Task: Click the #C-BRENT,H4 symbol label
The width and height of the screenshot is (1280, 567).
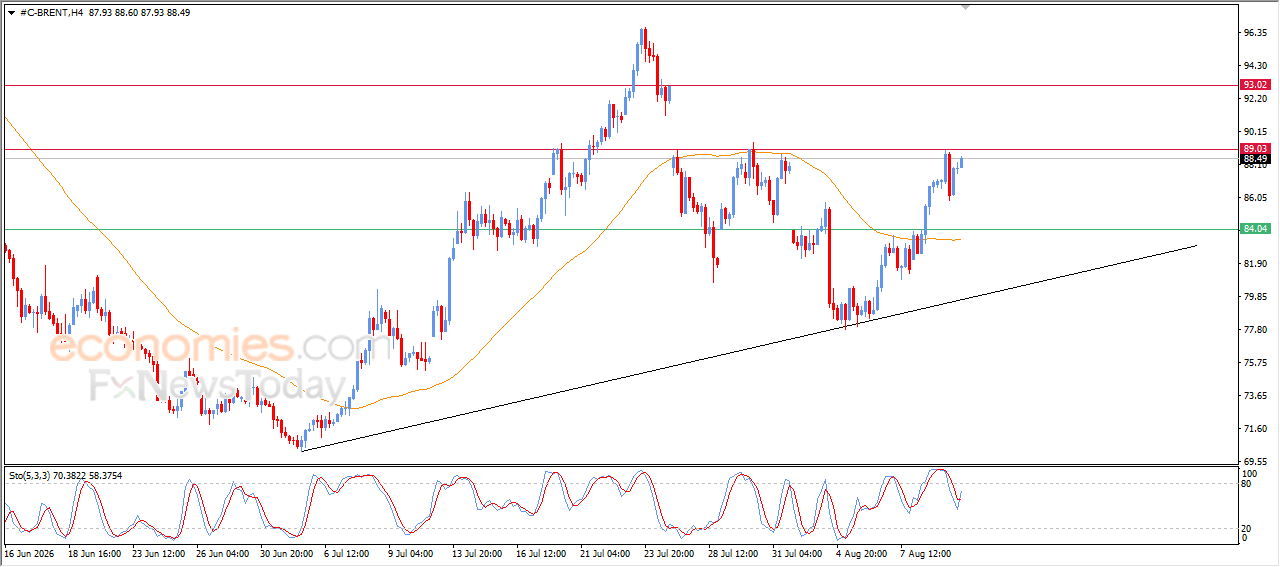Action: (51, 12)
